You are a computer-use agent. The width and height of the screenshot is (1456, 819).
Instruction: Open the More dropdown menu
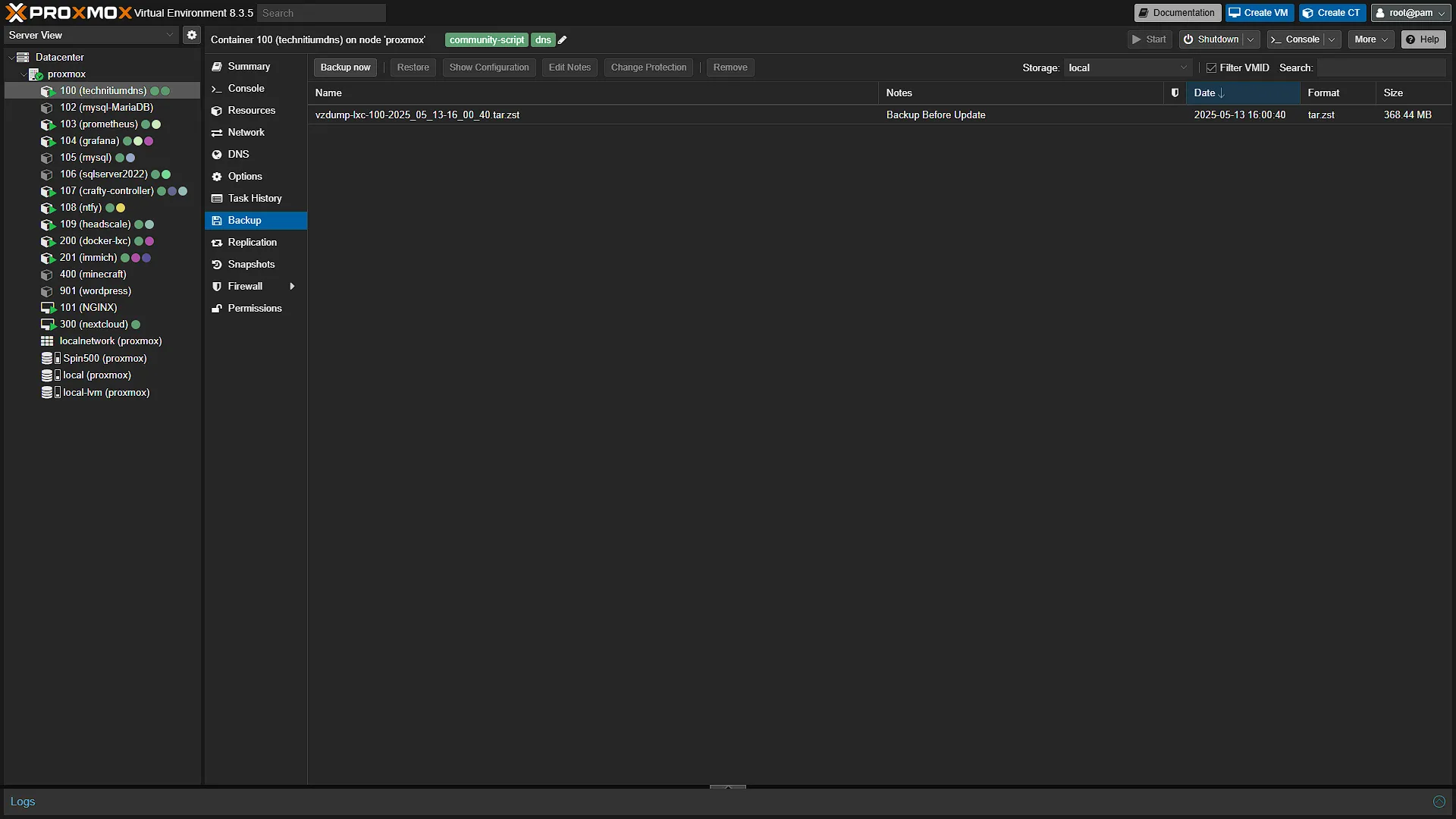tap(1371, 39)
